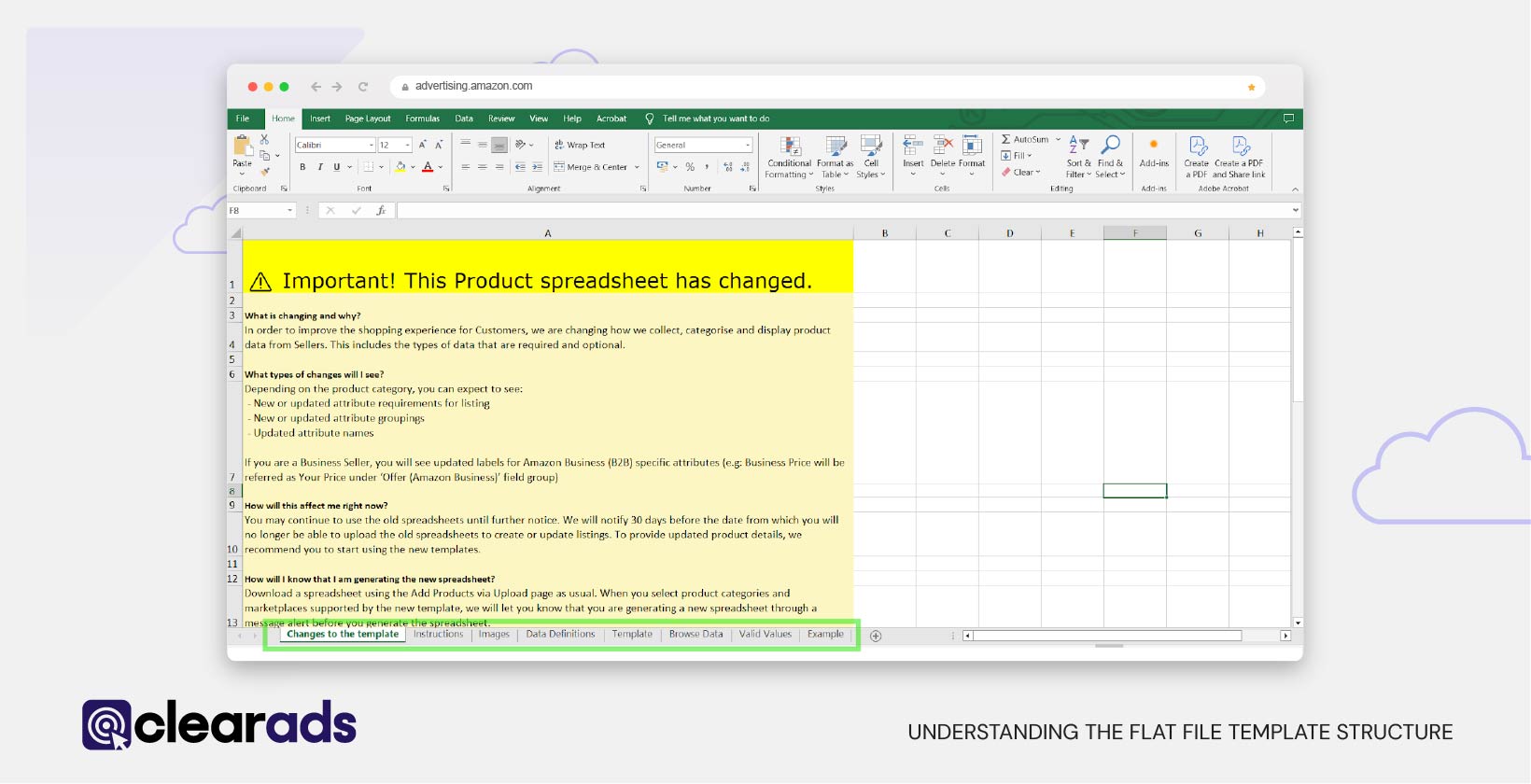Click the Copy icon
The height and width of the screenshot is (784, 1531).
[265, 155]
